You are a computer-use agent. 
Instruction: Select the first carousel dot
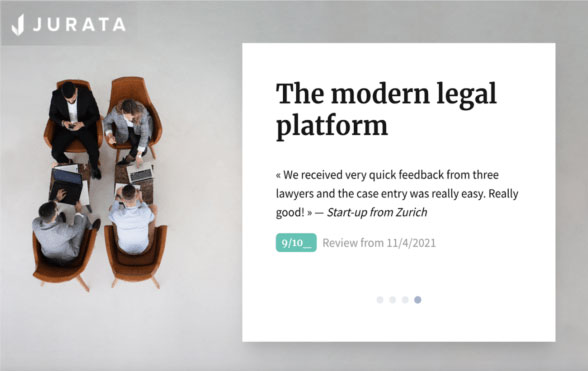[380, 300]
